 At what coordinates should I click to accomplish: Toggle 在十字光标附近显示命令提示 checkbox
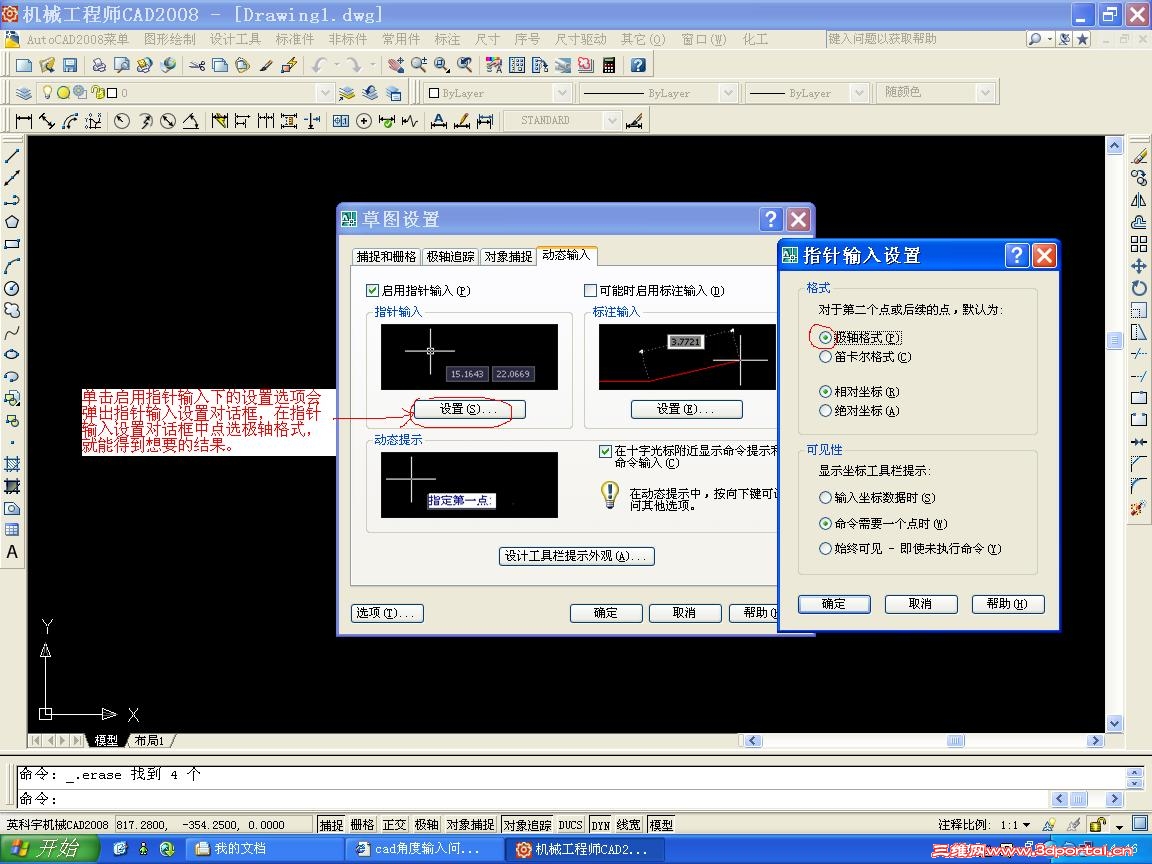605,451
